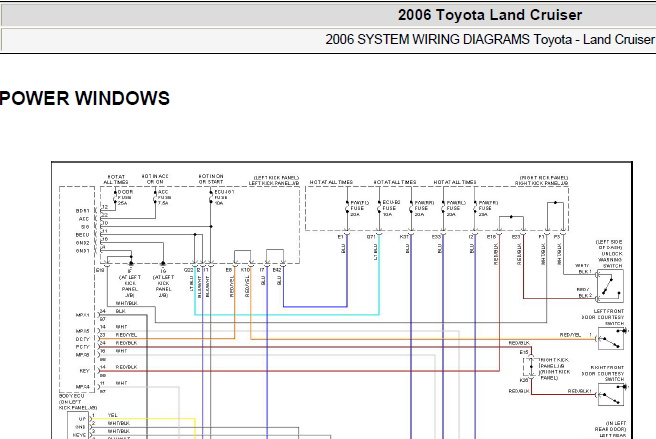Click the unlock warning switch symbol
Viewport: 656px width, 439px height.
[x=610, y=286]
